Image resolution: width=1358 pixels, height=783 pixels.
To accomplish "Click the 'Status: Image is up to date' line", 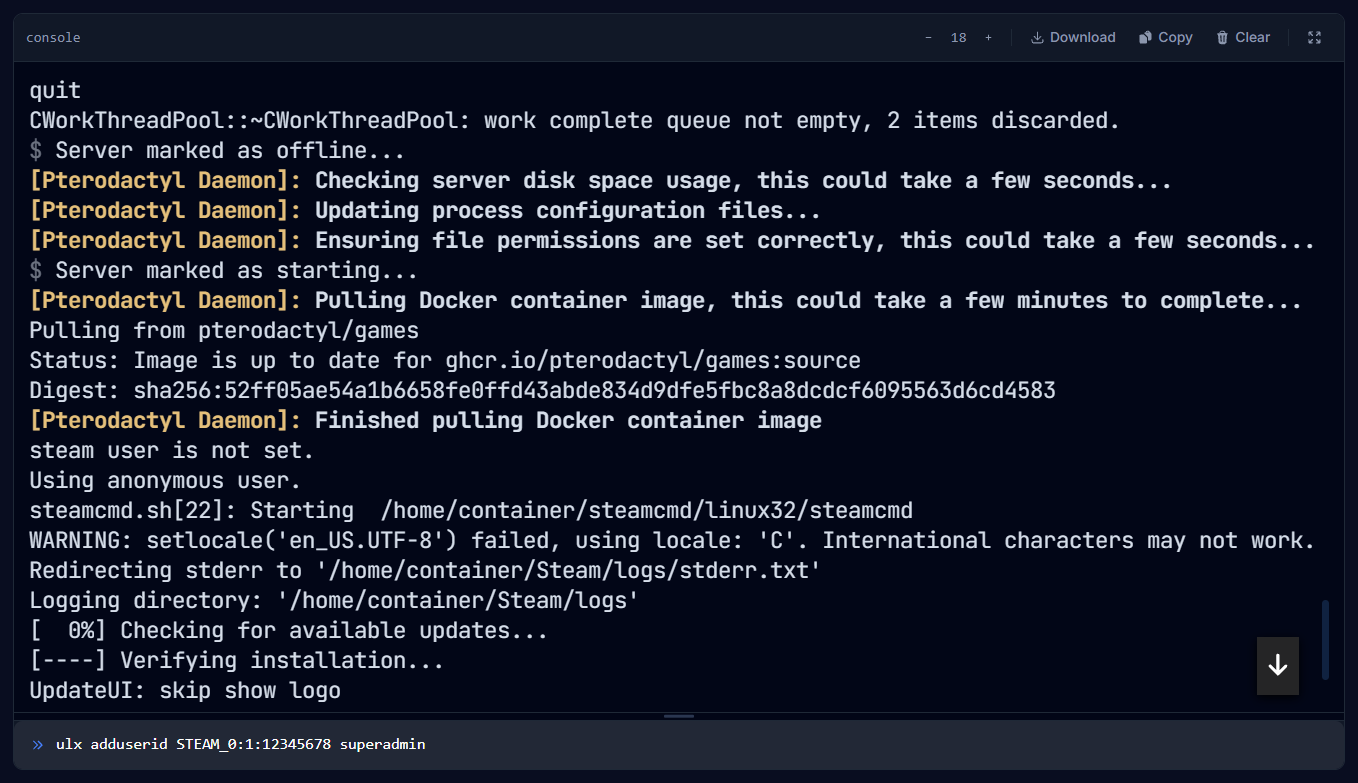I will tap(445, 360).
